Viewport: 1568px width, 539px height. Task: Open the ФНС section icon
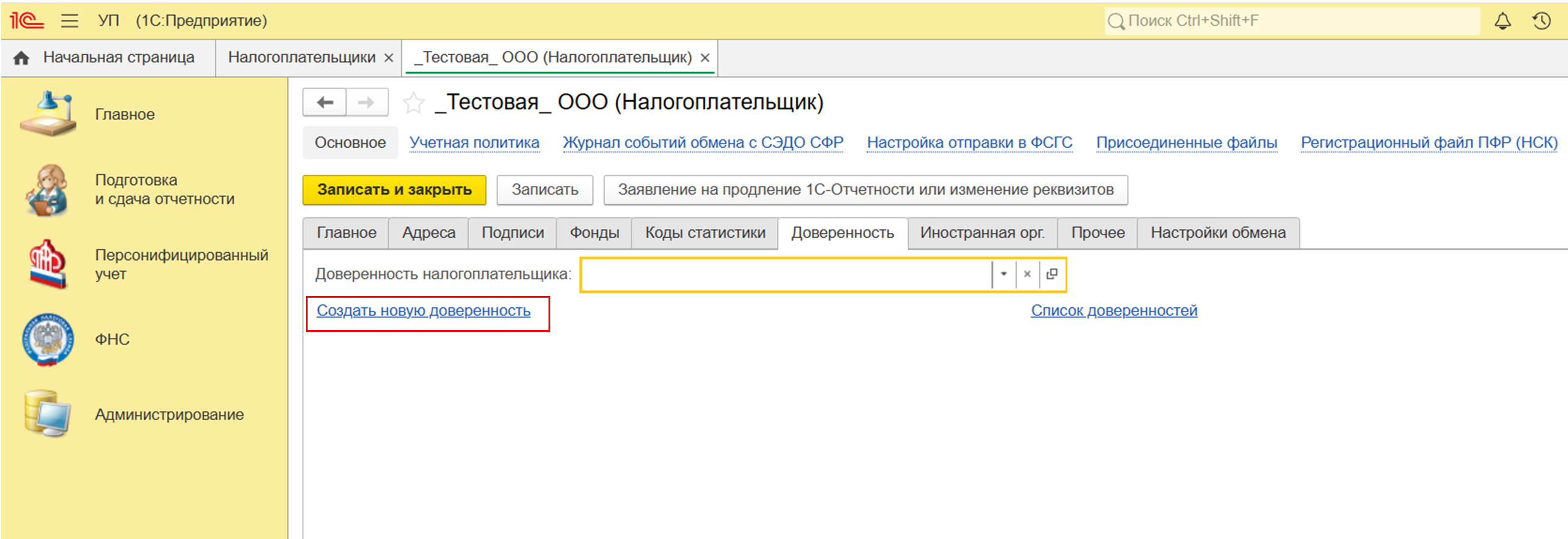click(x=47, y=340)
